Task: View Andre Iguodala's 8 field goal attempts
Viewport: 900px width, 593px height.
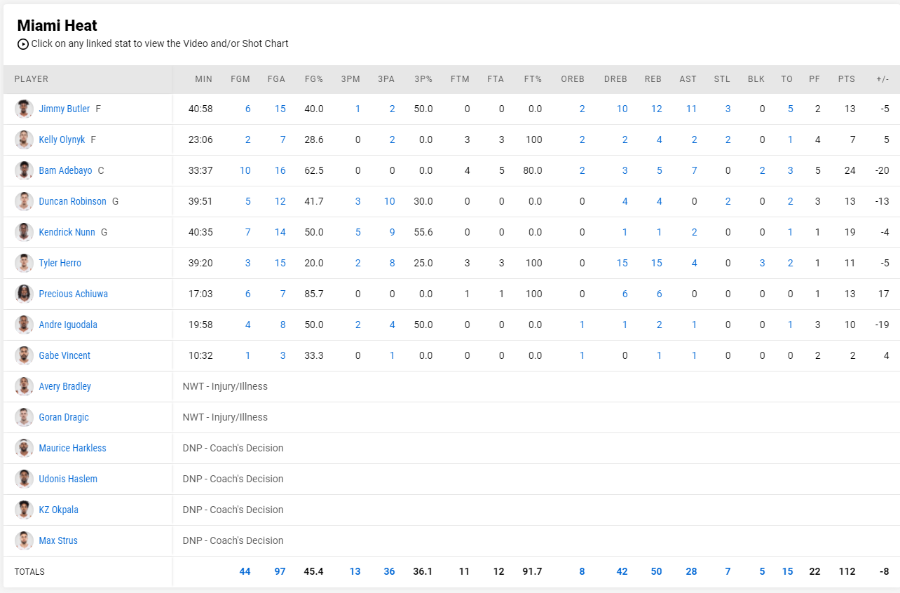Action: 283,324
